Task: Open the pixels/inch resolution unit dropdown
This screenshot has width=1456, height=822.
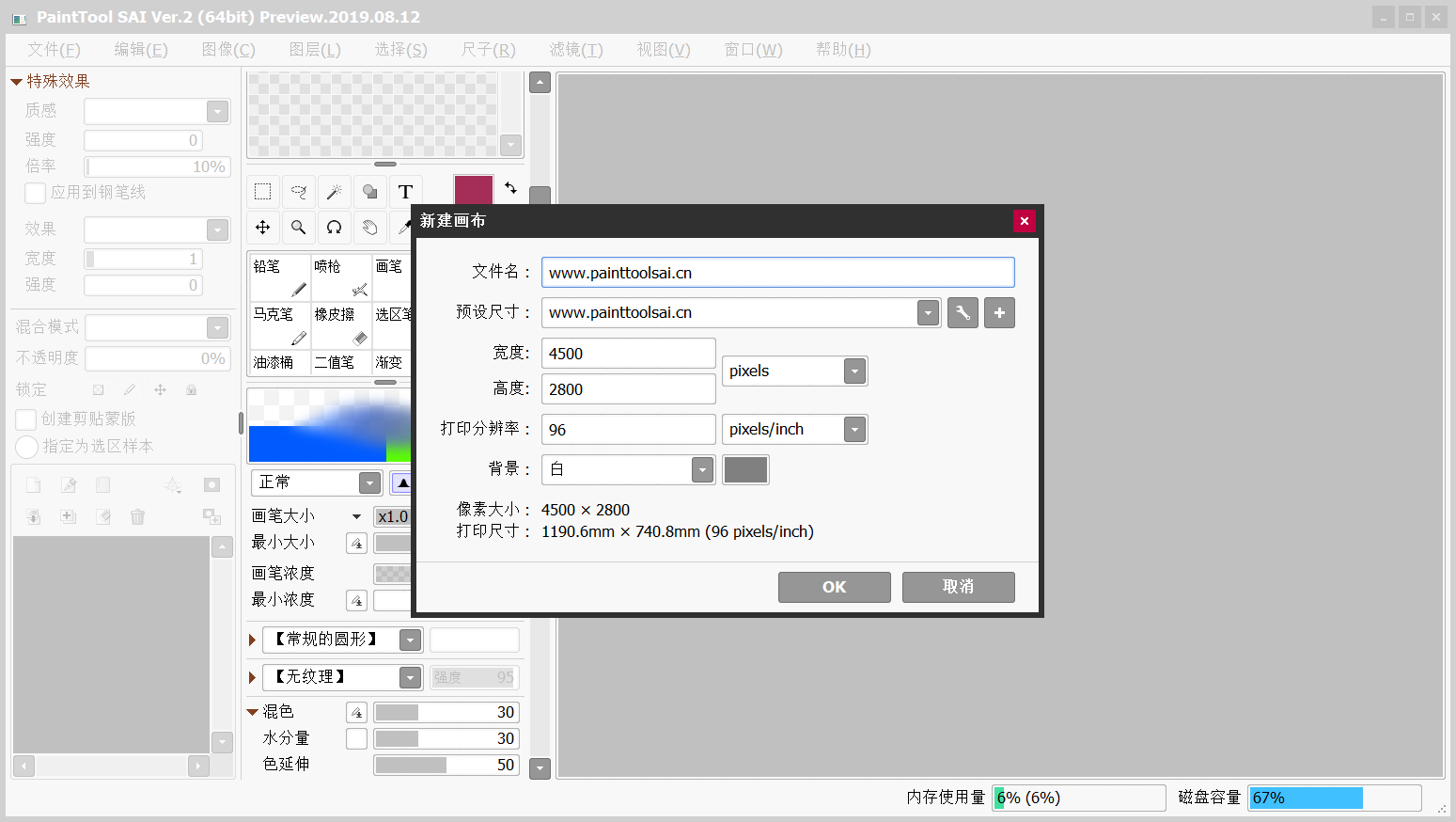Action: point(854,430)
